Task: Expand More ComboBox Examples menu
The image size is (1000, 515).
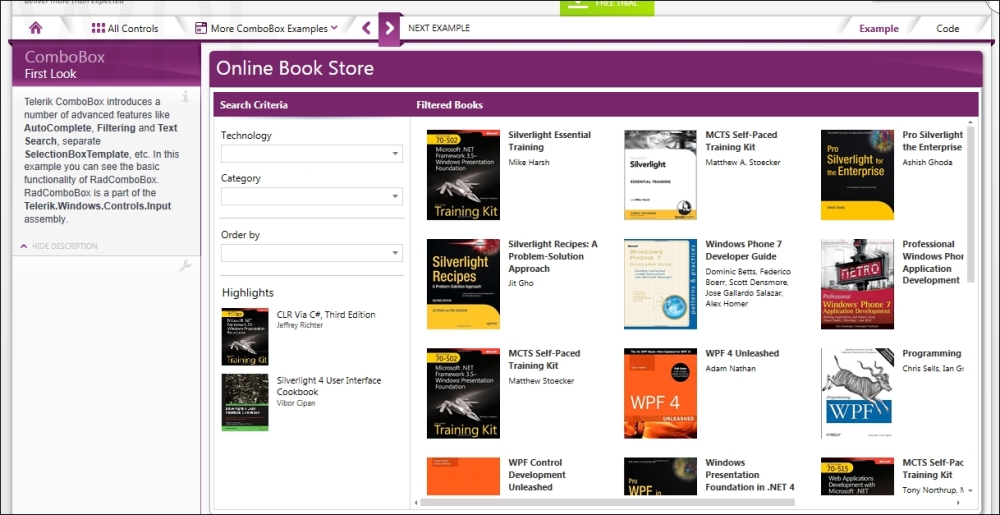Action: (267, 28)
